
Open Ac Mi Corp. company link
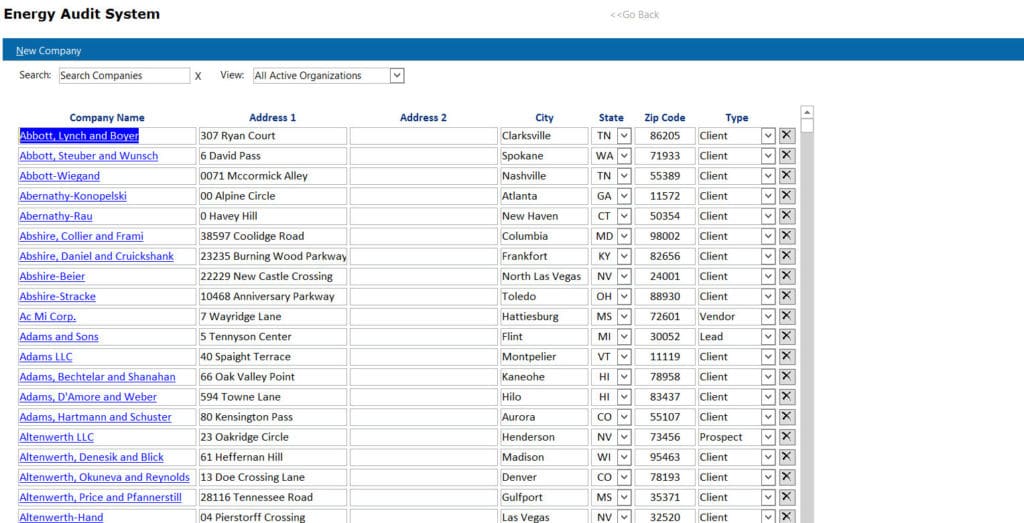point(48,317)
